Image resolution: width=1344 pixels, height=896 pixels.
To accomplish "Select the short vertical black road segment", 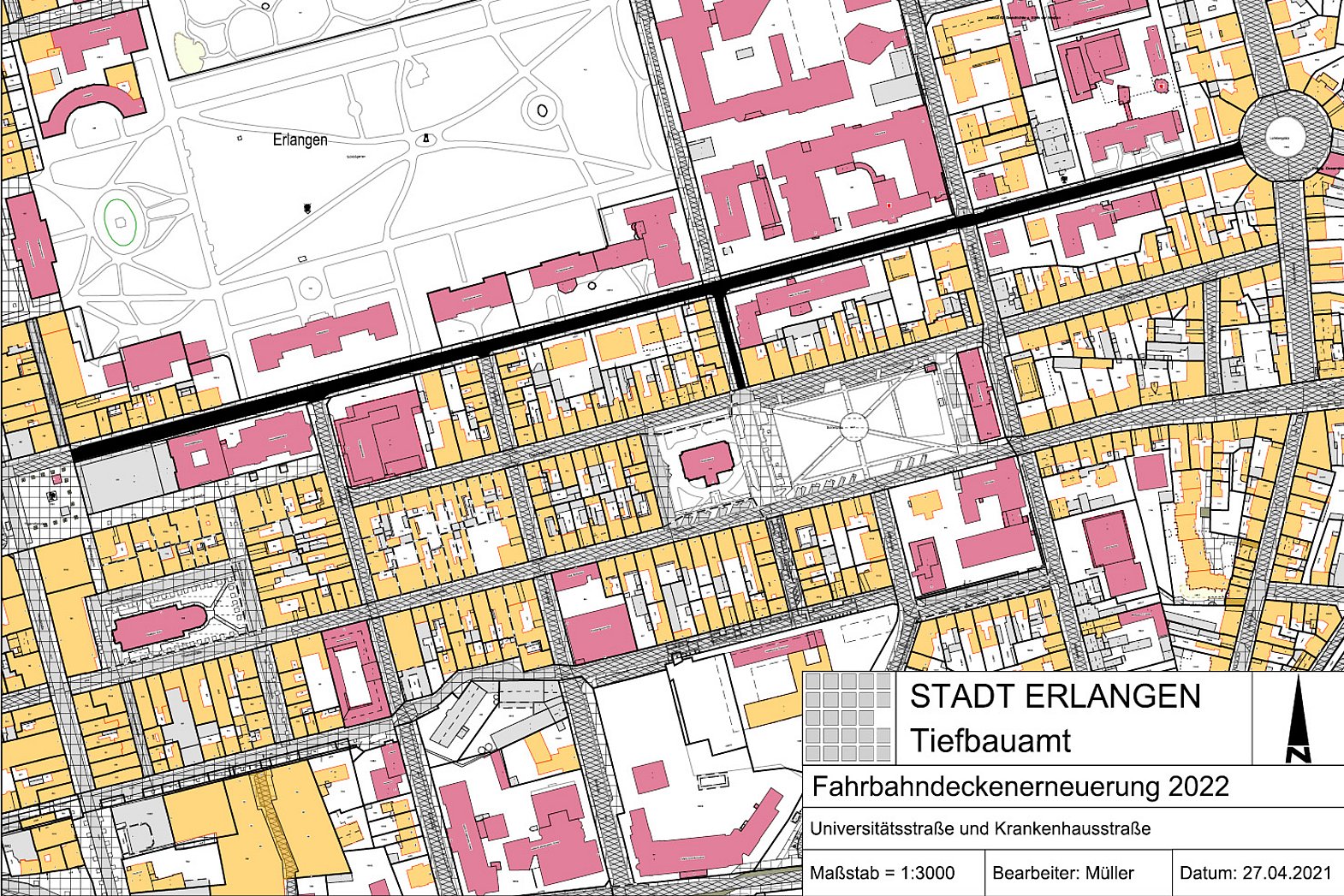I will point(734,338).
